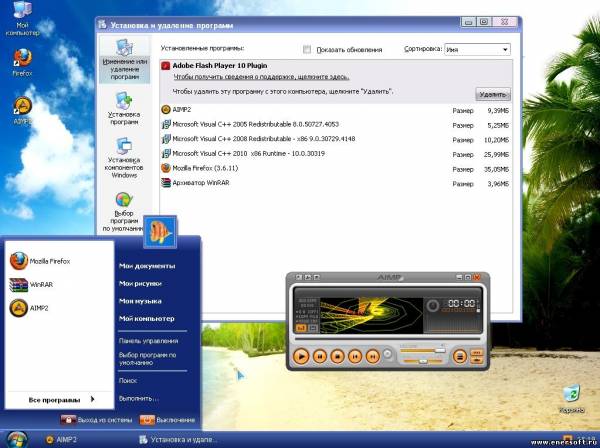
Task: Click the orange 1:1 button in AIMP display
Action: 301,328
